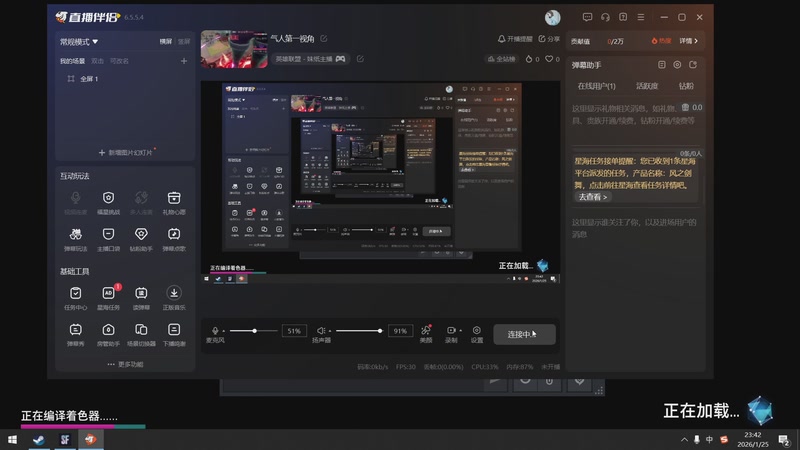Click 去查看 in task notification
This screenshot has width=800, height=450.
[593, 197]
